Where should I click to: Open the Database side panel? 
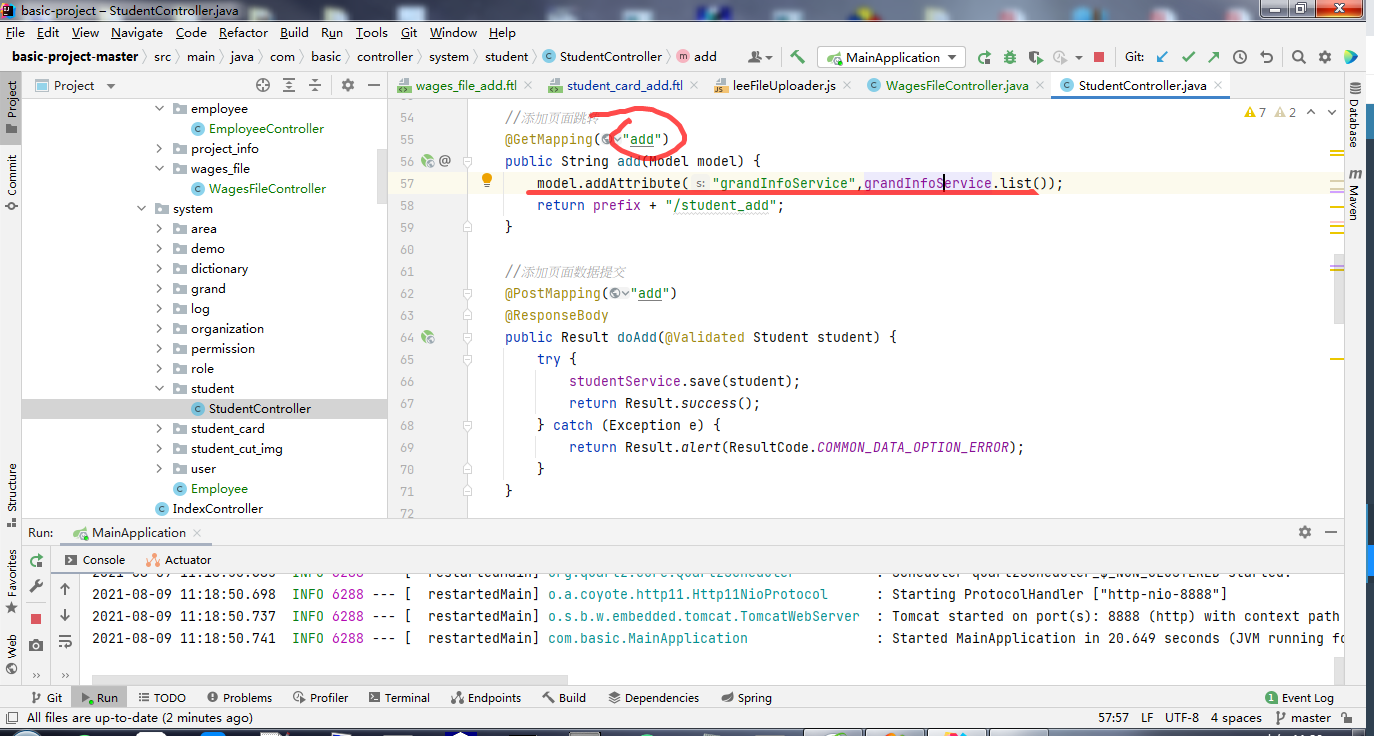coord(1353,115)
